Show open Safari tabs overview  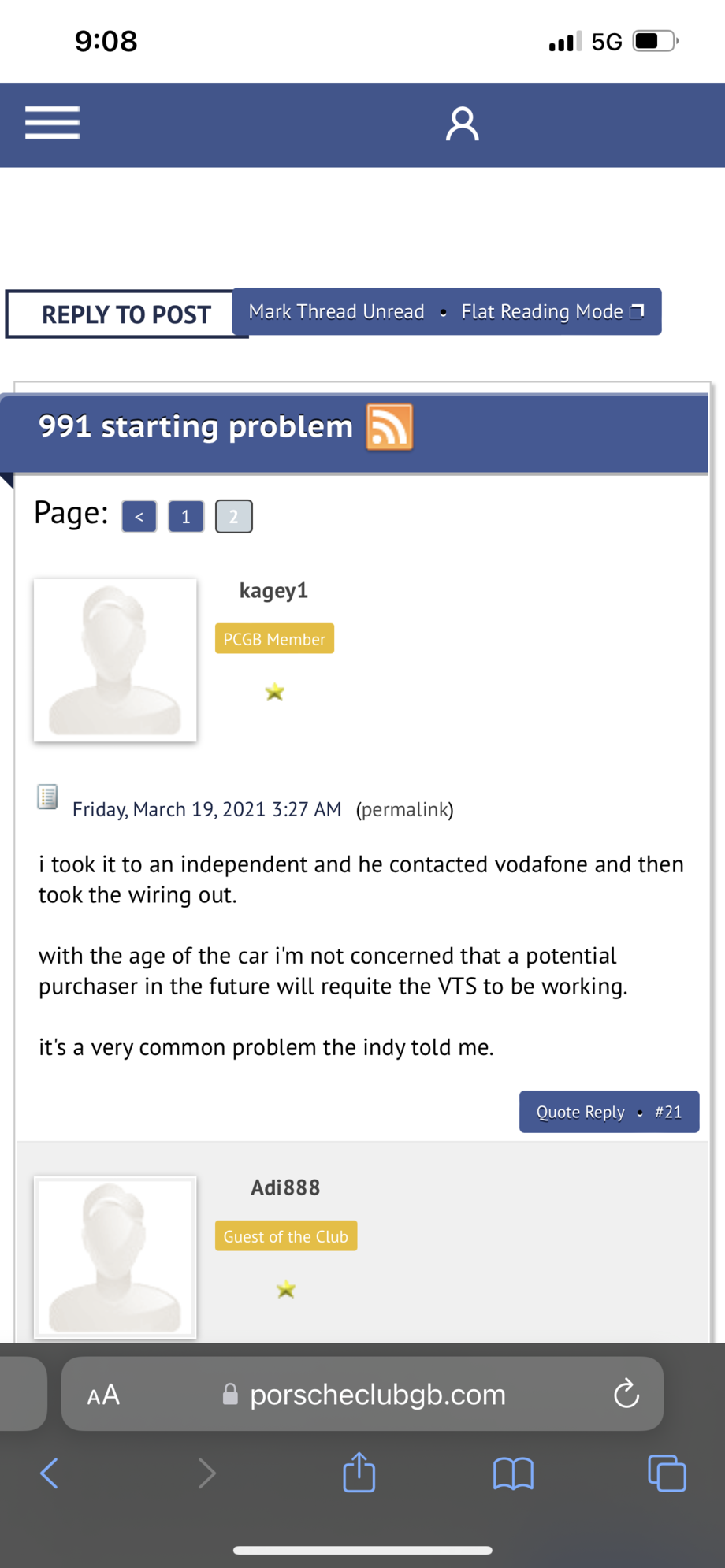[x=666, y=1473]
